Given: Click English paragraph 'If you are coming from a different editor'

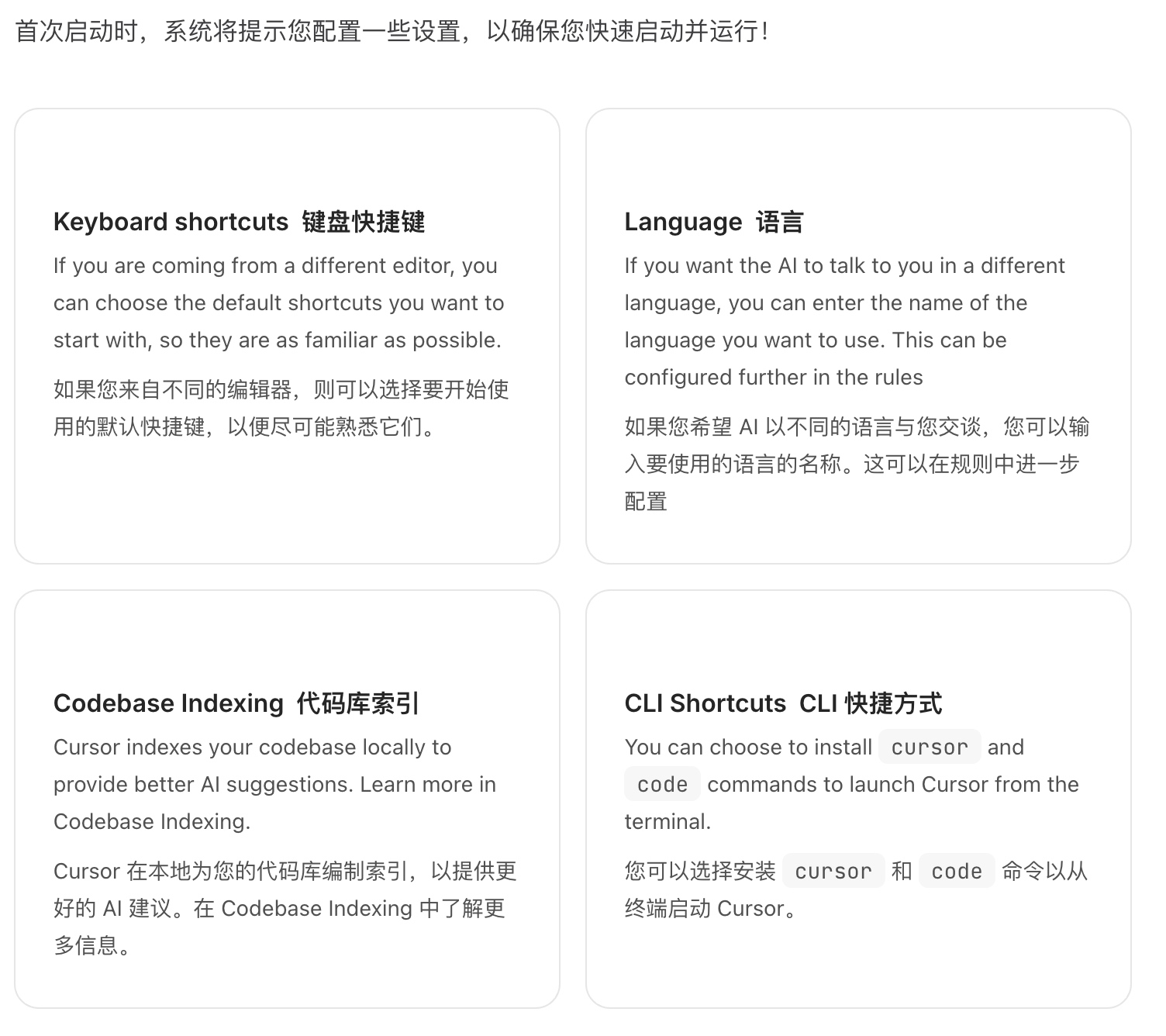Looking at the screenshot, I should 279,302.
